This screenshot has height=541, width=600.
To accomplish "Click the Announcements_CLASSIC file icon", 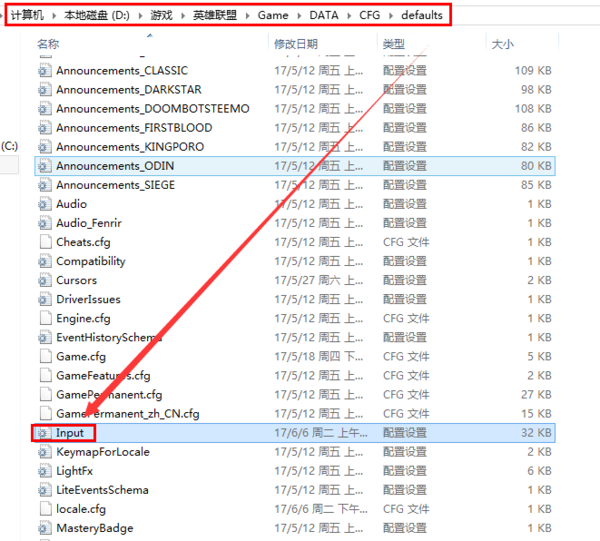I will [x=45, y=71].
